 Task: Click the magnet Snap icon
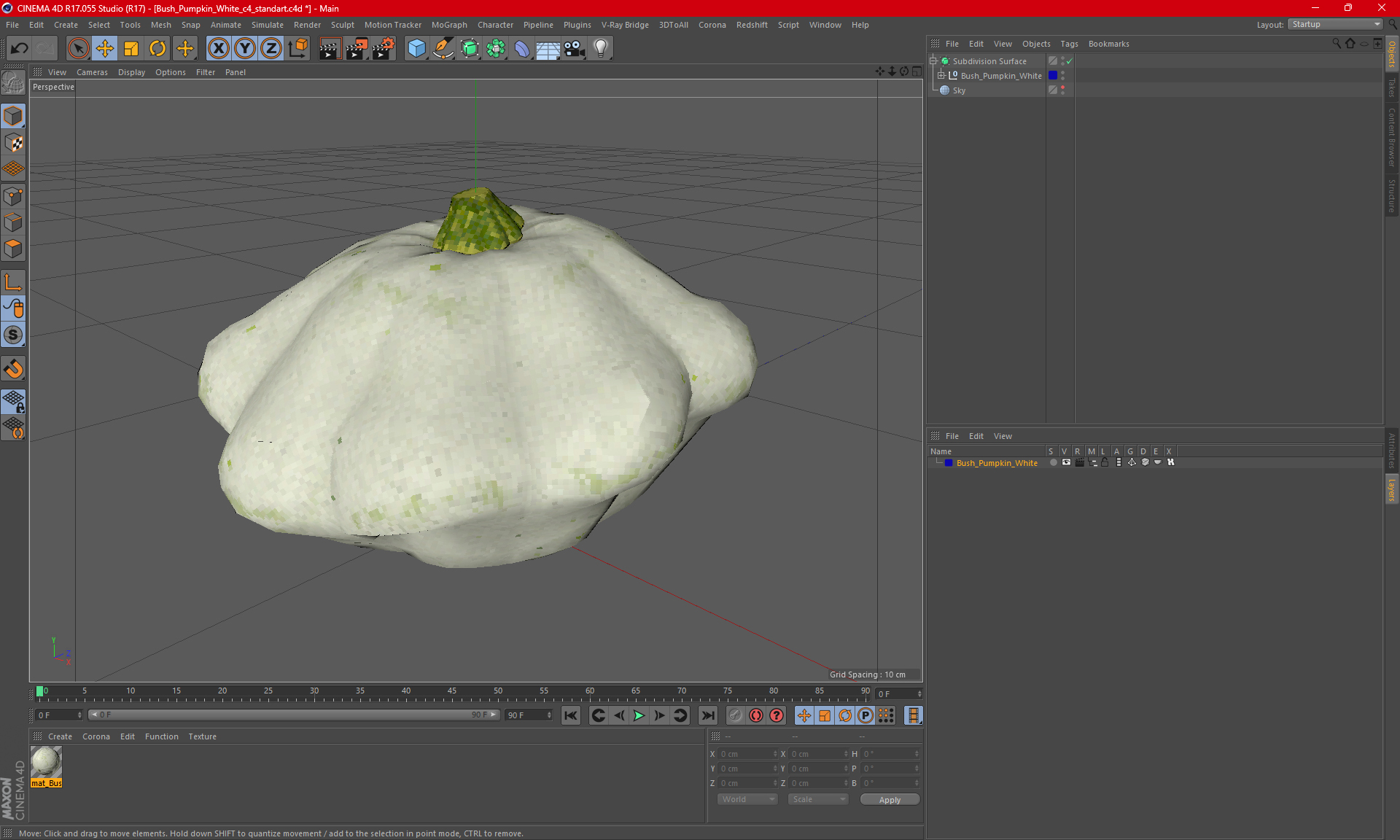(13, 369)
